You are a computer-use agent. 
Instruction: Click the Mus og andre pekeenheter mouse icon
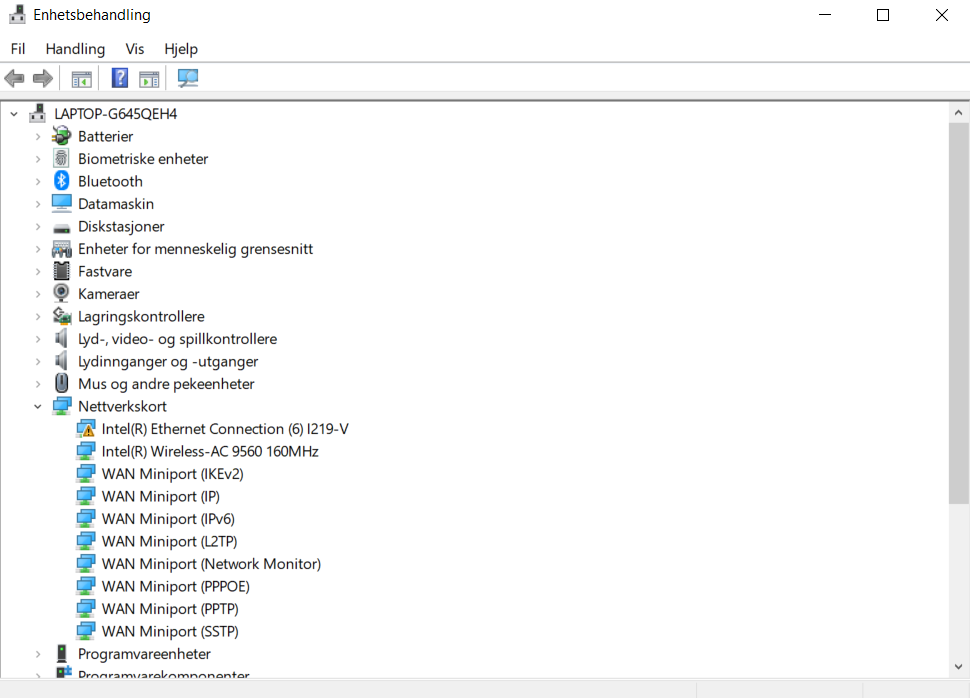coord(61,383)
